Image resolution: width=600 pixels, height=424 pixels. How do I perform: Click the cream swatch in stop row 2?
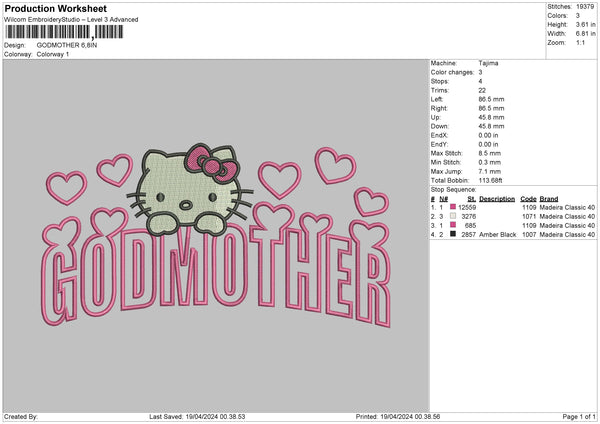click(x=453, y=216)
